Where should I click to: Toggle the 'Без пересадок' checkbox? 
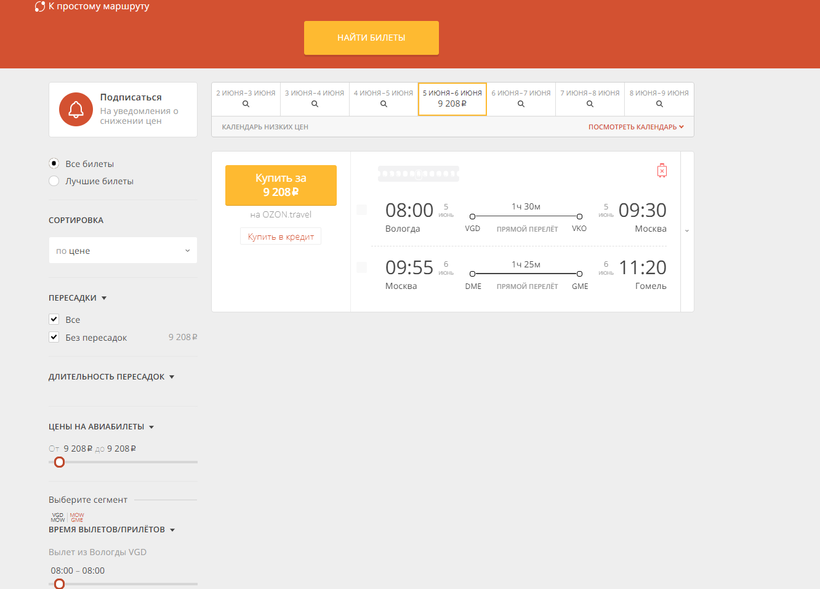tap(54, 338)
